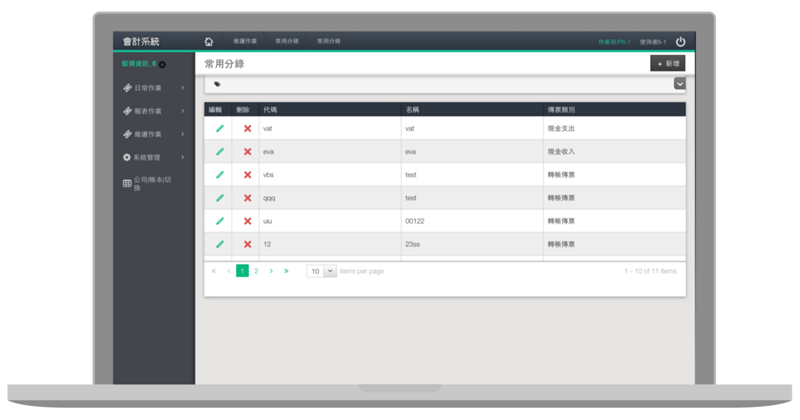Click the 使用者6-1 user label

click(653, 42)
